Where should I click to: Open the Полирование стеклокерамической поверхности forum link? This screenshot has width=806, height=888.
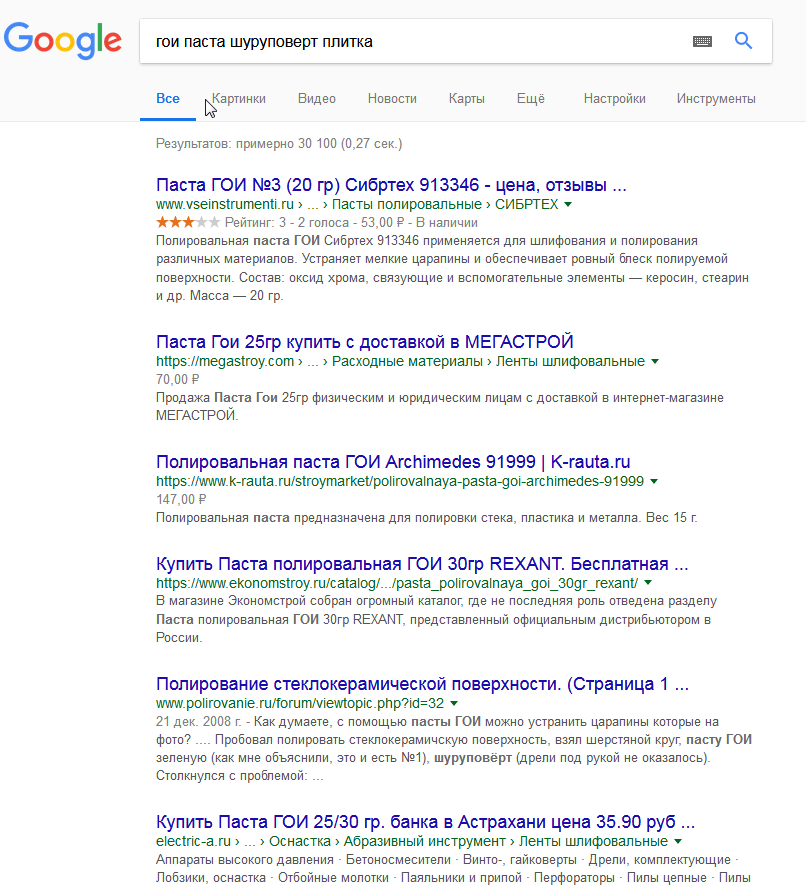pos(423,685)
